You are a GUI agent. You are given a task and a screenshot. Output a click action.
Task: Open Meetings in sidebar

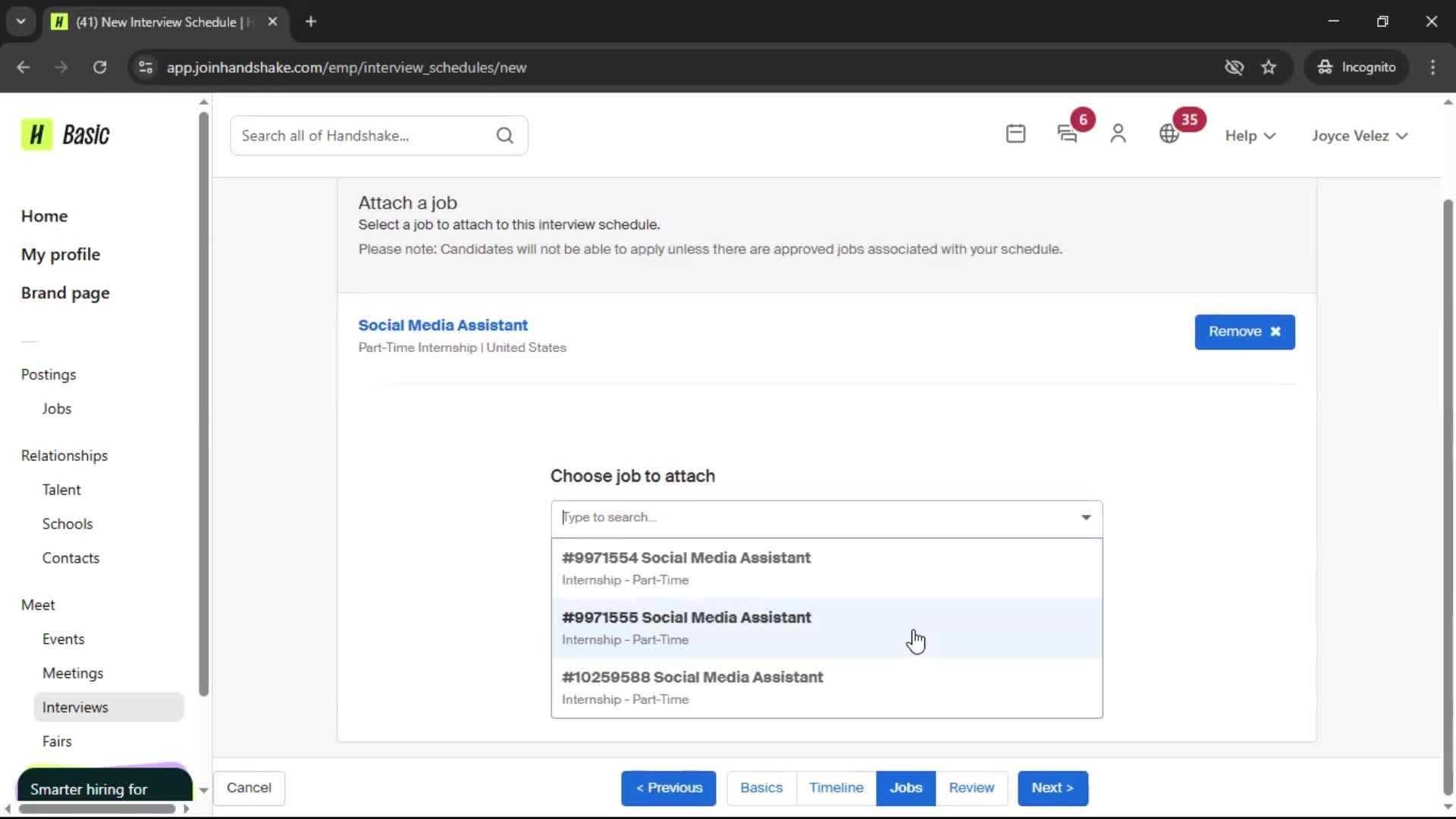(73, 673)
